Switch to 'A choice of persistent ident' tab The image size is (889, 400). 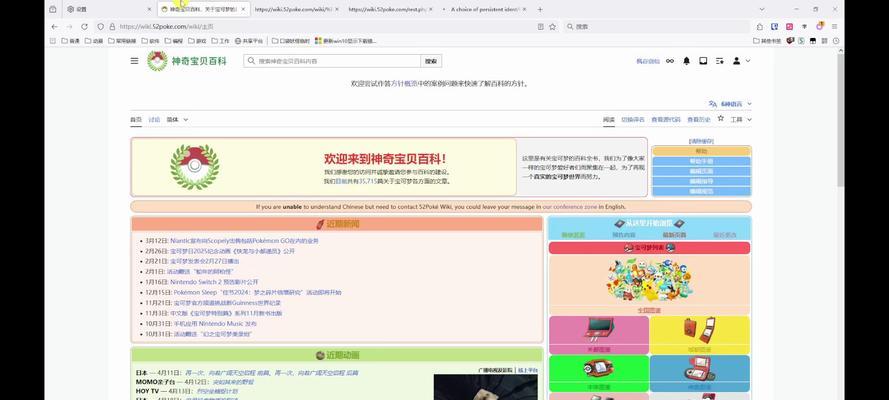tap(486, 10)
